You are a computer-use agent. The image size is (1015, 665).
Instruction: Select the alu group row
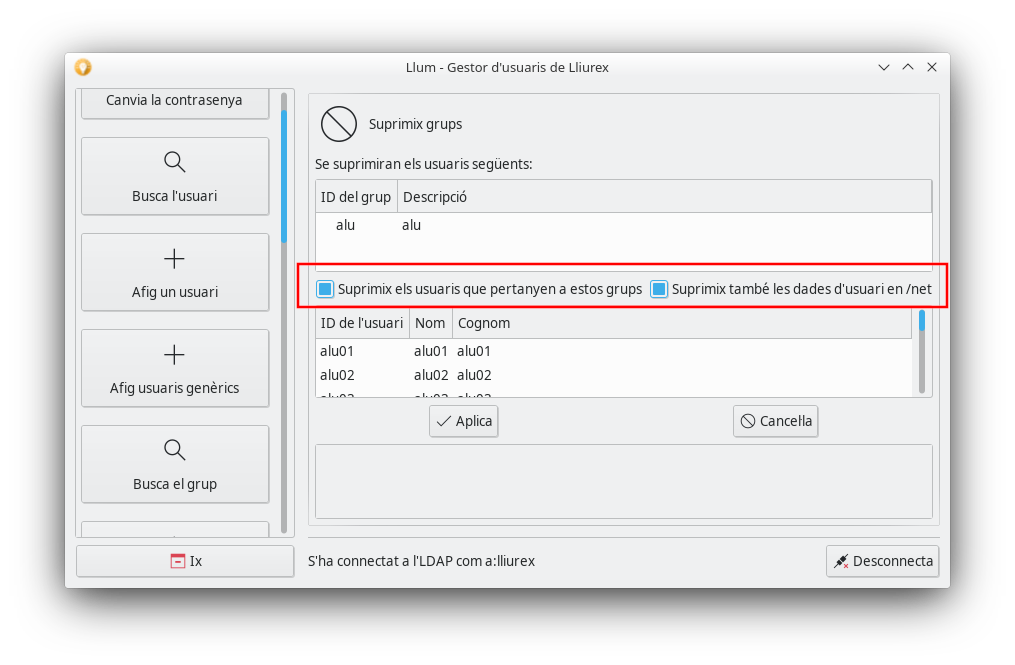point(346,226)
